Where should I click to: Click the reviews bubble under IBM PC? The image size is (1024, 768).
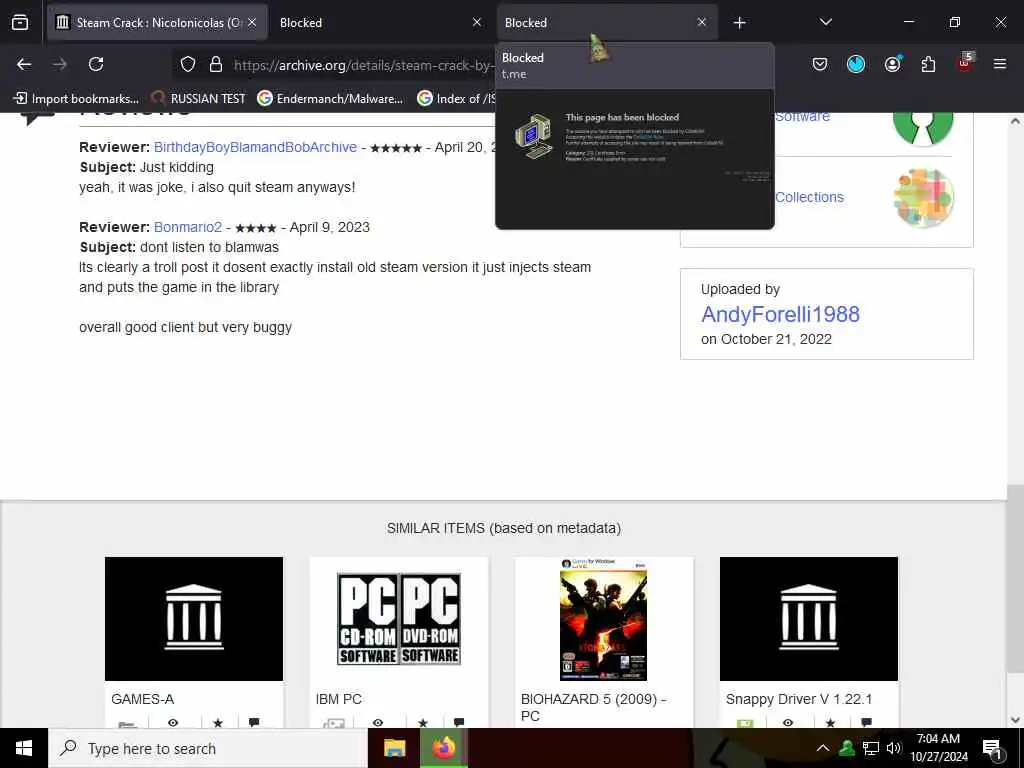click(459, 722)
